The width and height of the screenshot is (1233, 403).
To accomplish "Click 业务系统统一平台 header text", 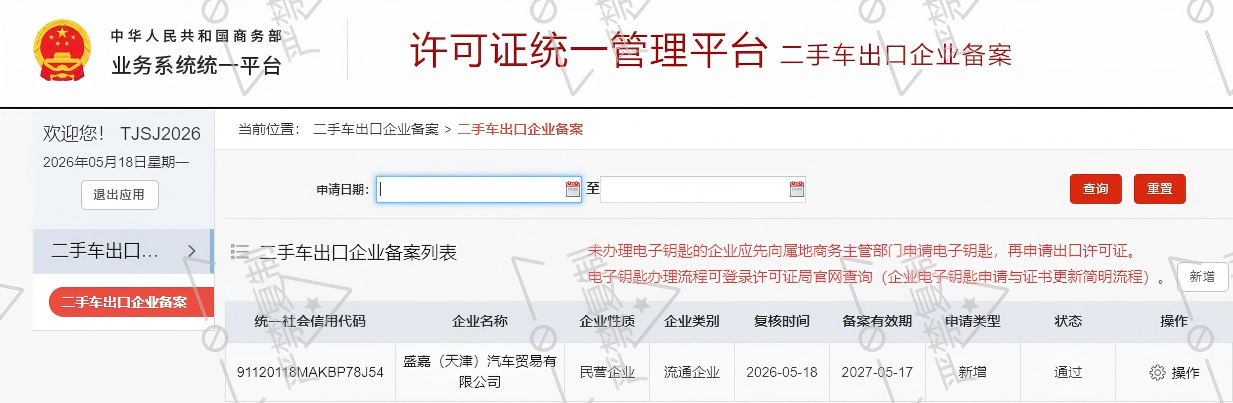I will 197,66.
